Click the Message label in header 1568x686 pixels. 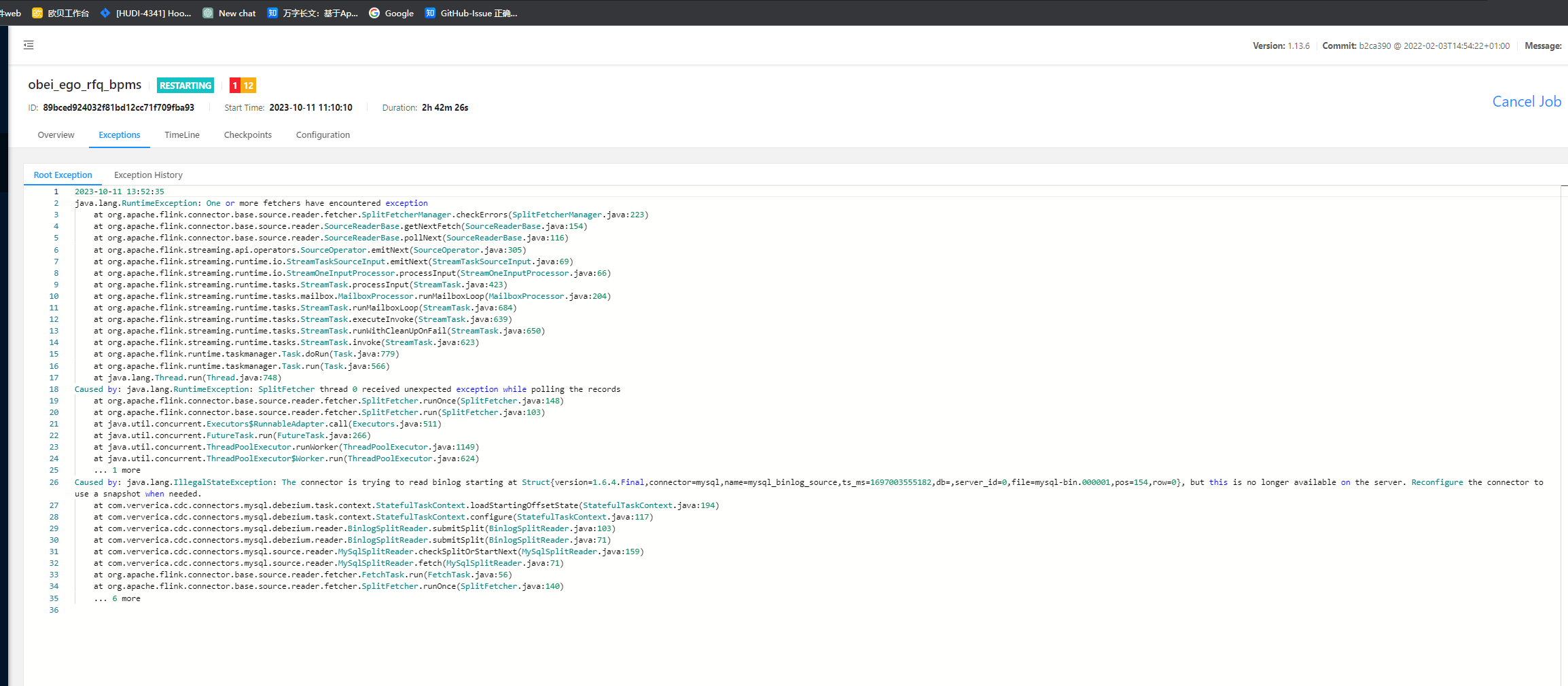point(1543,46)
